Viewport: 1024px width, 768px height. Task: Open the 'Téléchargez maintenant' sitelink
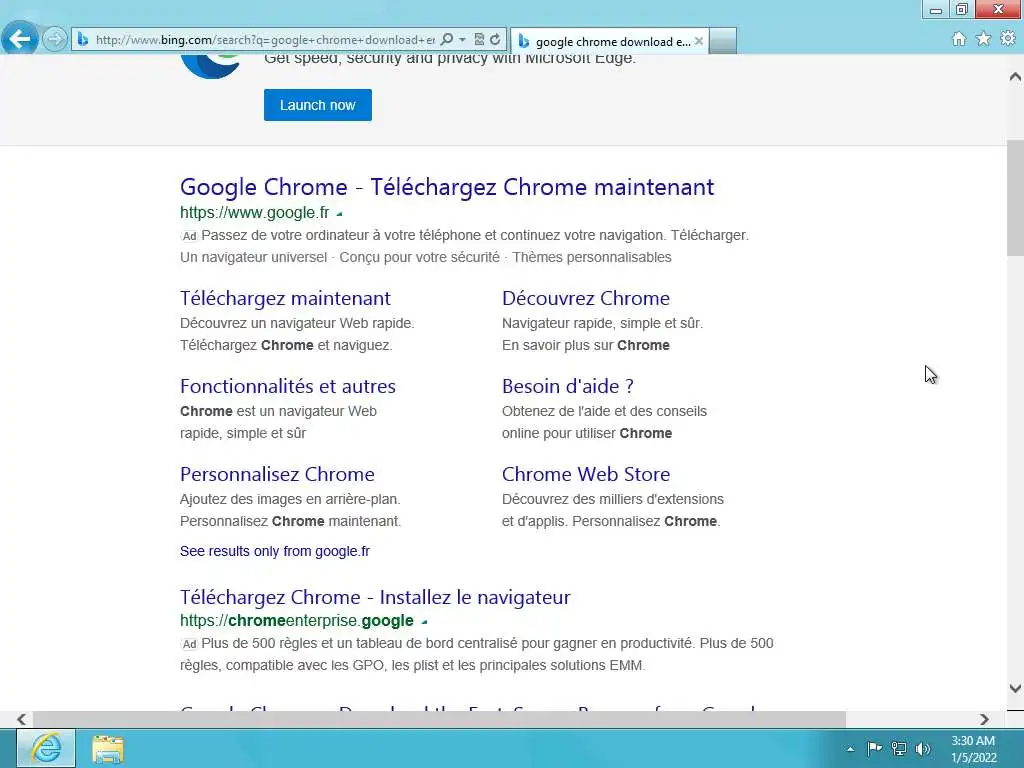(285, 298)
